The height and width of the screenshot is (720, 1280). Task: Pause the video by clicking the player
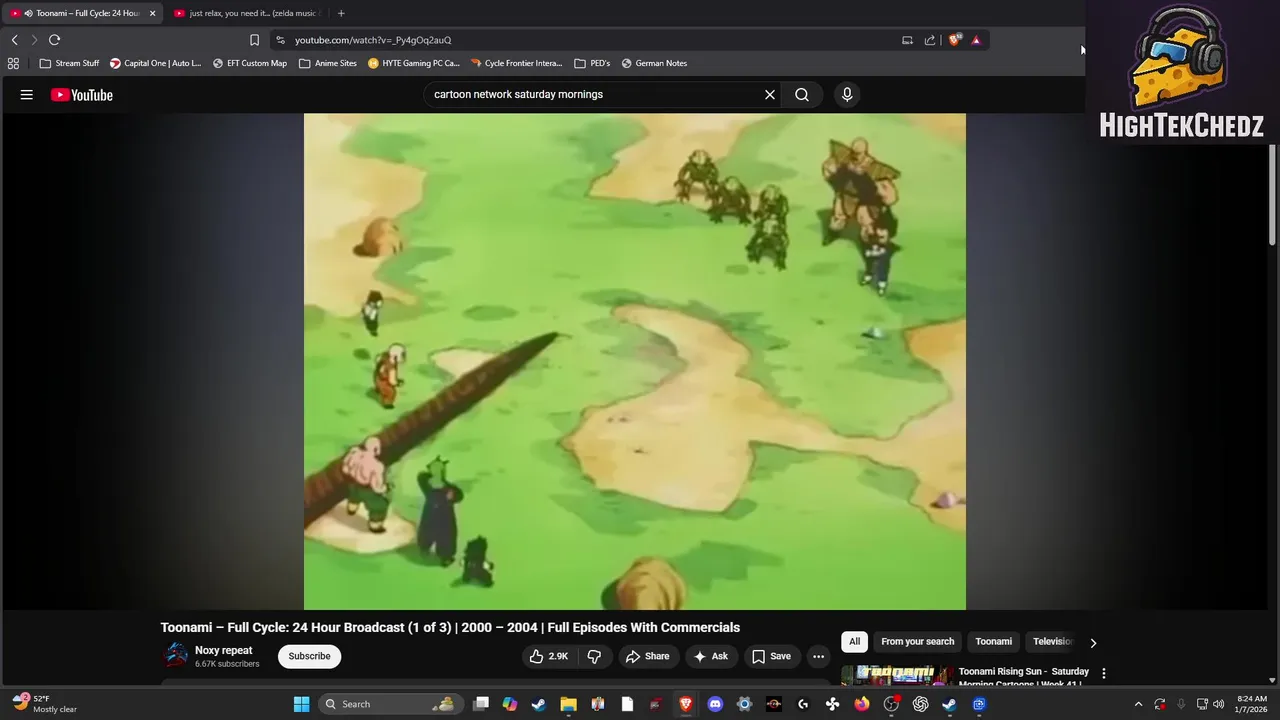coord(635,361)
